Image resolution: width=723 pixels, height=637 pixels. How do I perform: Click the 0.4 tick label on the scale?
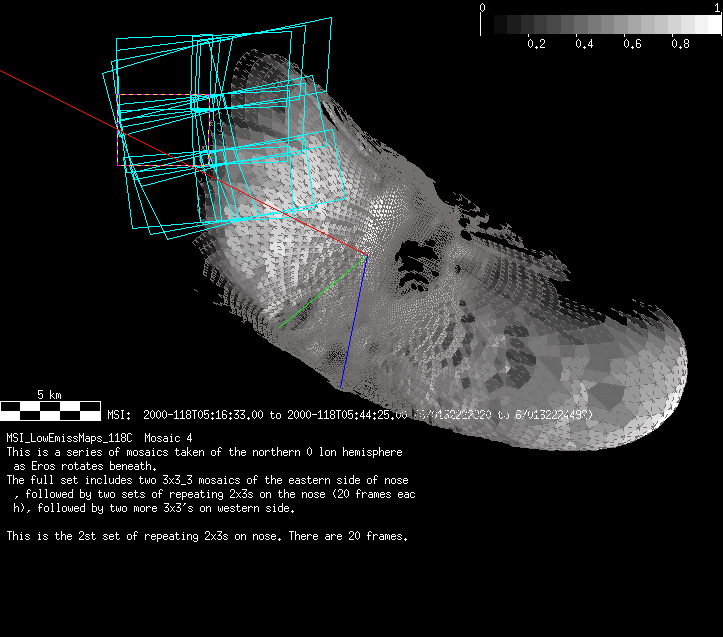tap(584, 44)
